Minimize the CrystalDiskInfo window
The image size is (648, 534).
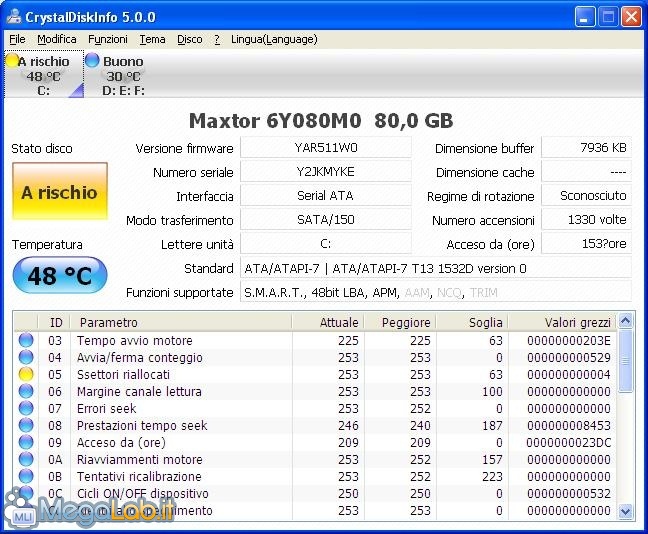[584, 17]
